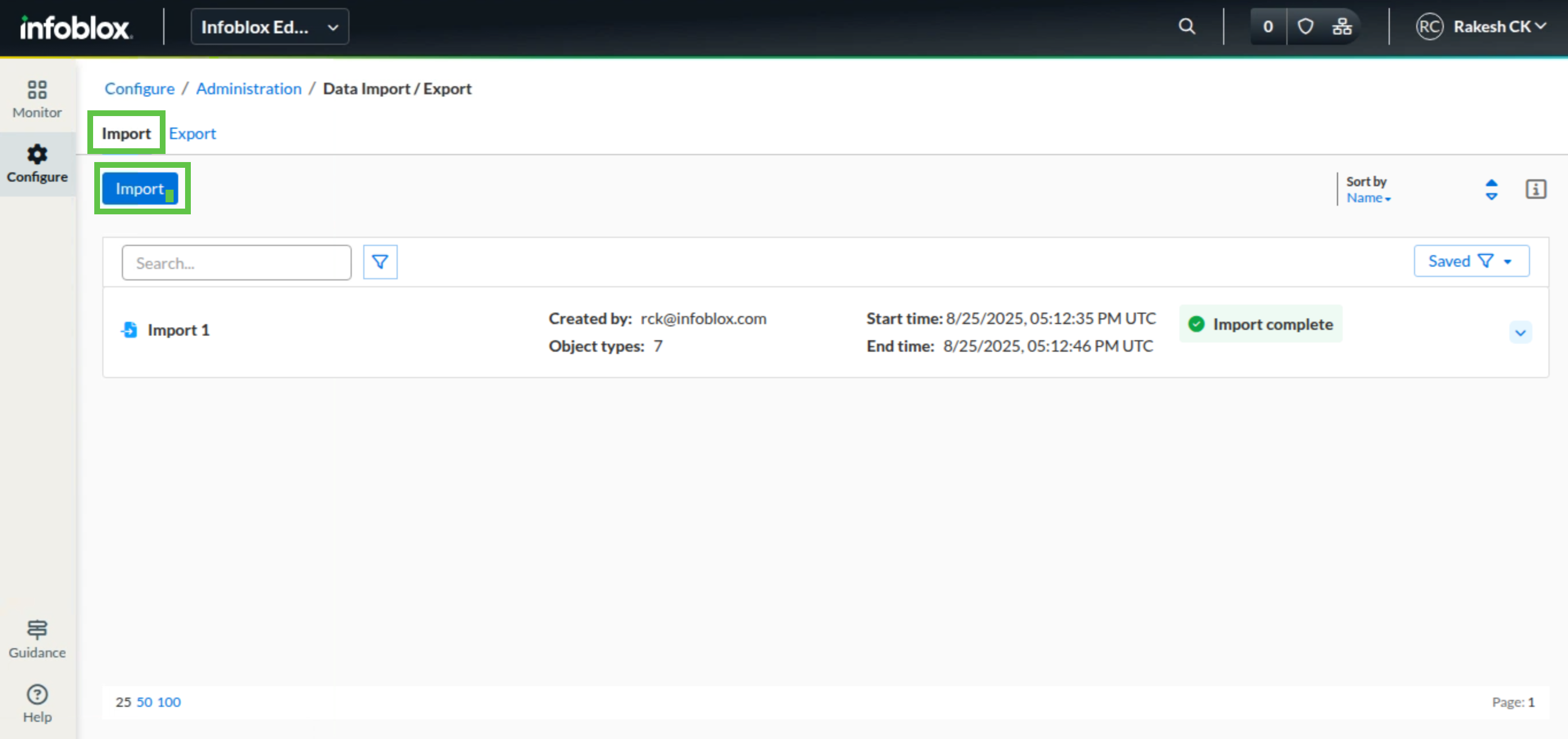Image resolution: width=1568 pixels, height=739 pixels.
Task: Click into the Search input field
Action: click(x=236, y=263)
